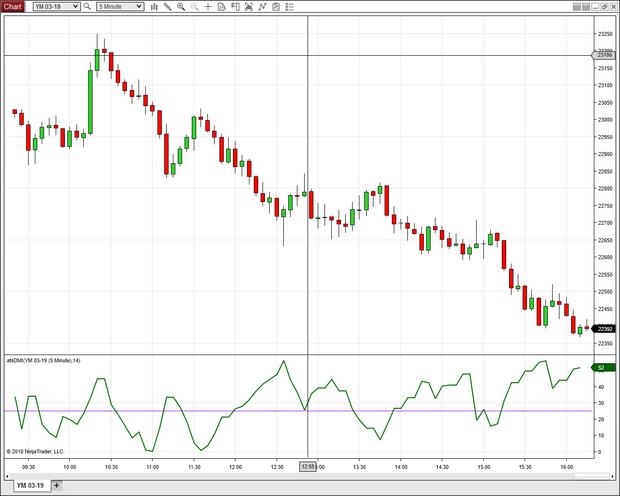Open the chart properties icon
620x496 pixels.
click(273, 6)
